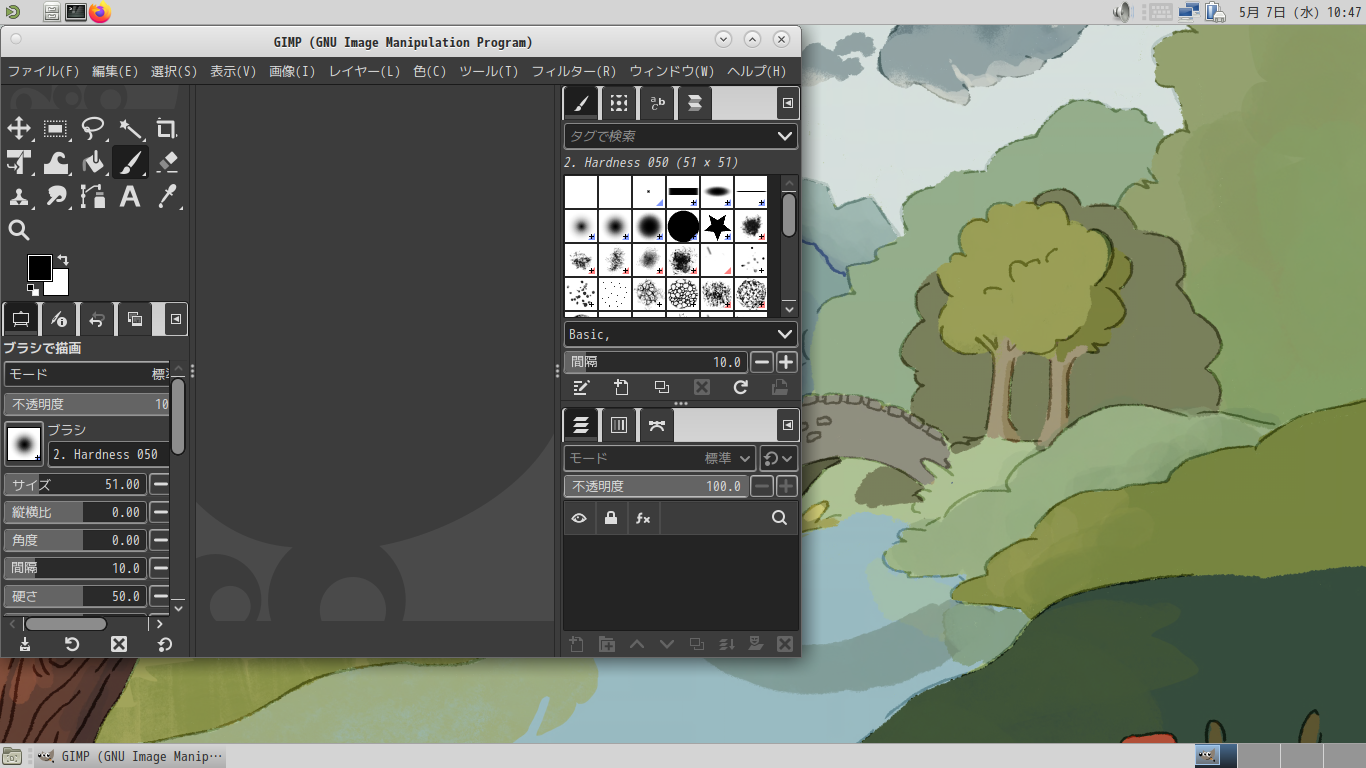1366x768 pixels.
Task: Select the Smudge tool
Action: coord(56,196)
